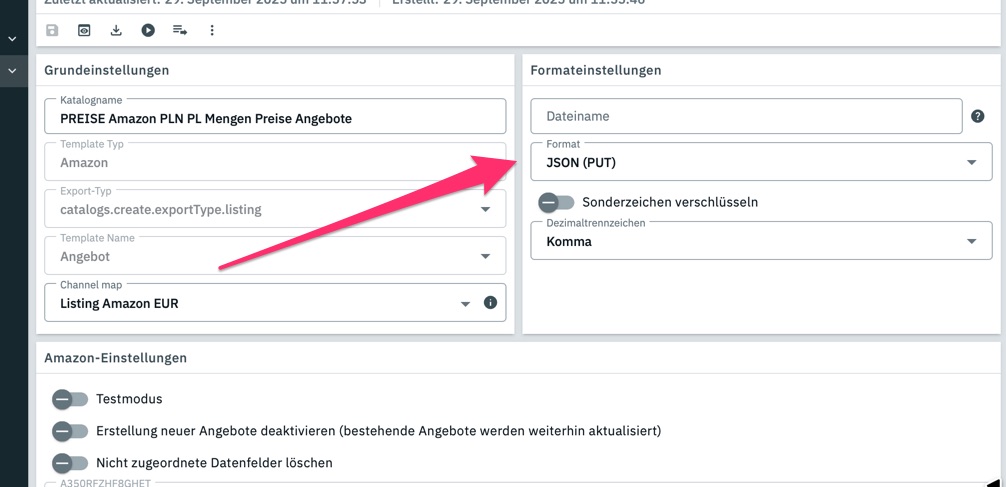Toggle Erstellung neuer Angebote deaktivieren
The height and width of the screenshot is (487, 1006).
pos(70,431)
